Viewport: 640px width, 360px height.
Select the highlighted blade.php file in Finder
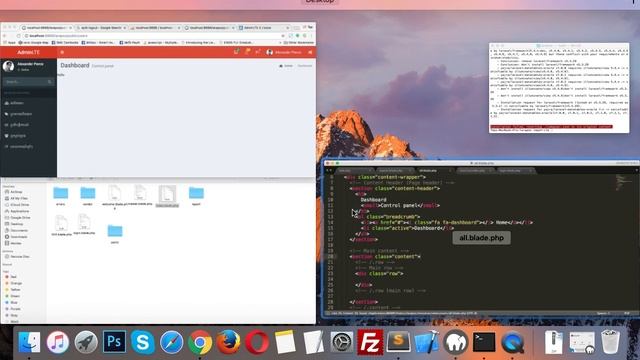click(167, 196)
